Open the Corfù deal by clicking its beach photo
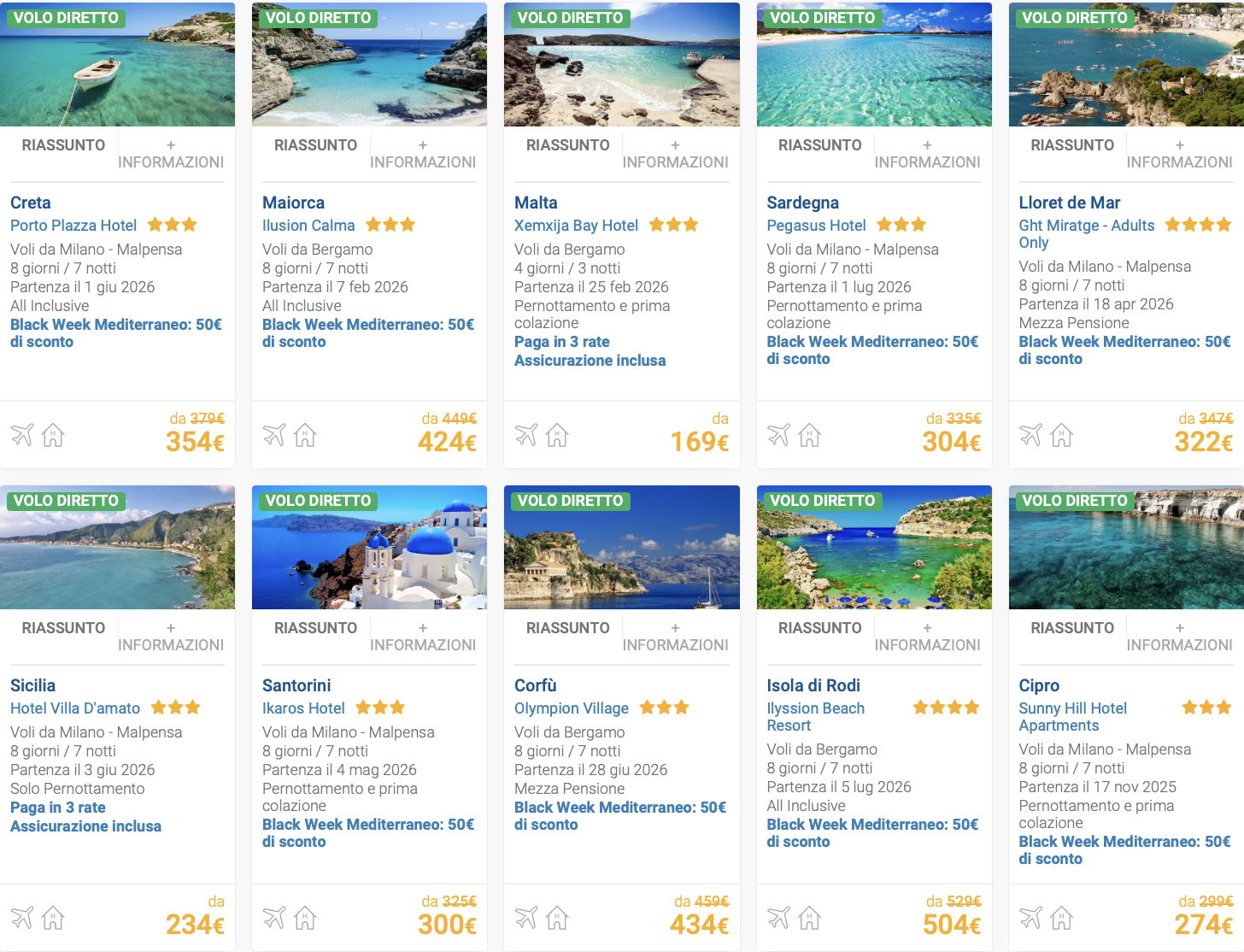 [x=621, y=547]
